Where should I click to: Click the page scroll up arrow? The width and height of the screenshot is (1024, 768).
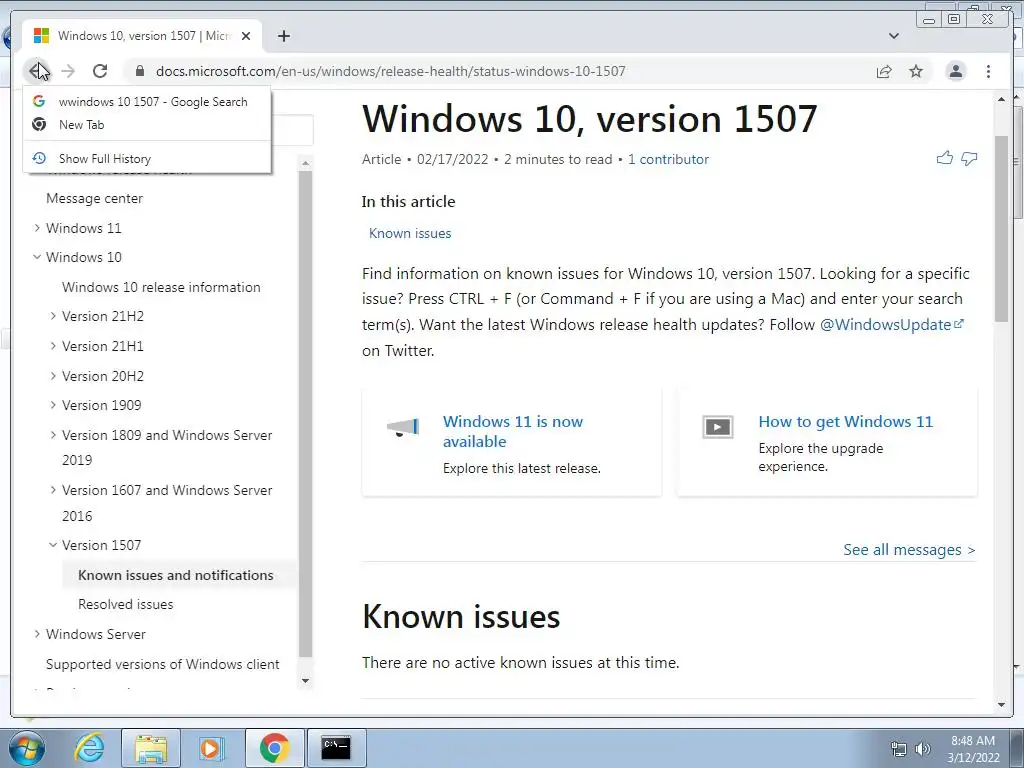(1002, 99)
